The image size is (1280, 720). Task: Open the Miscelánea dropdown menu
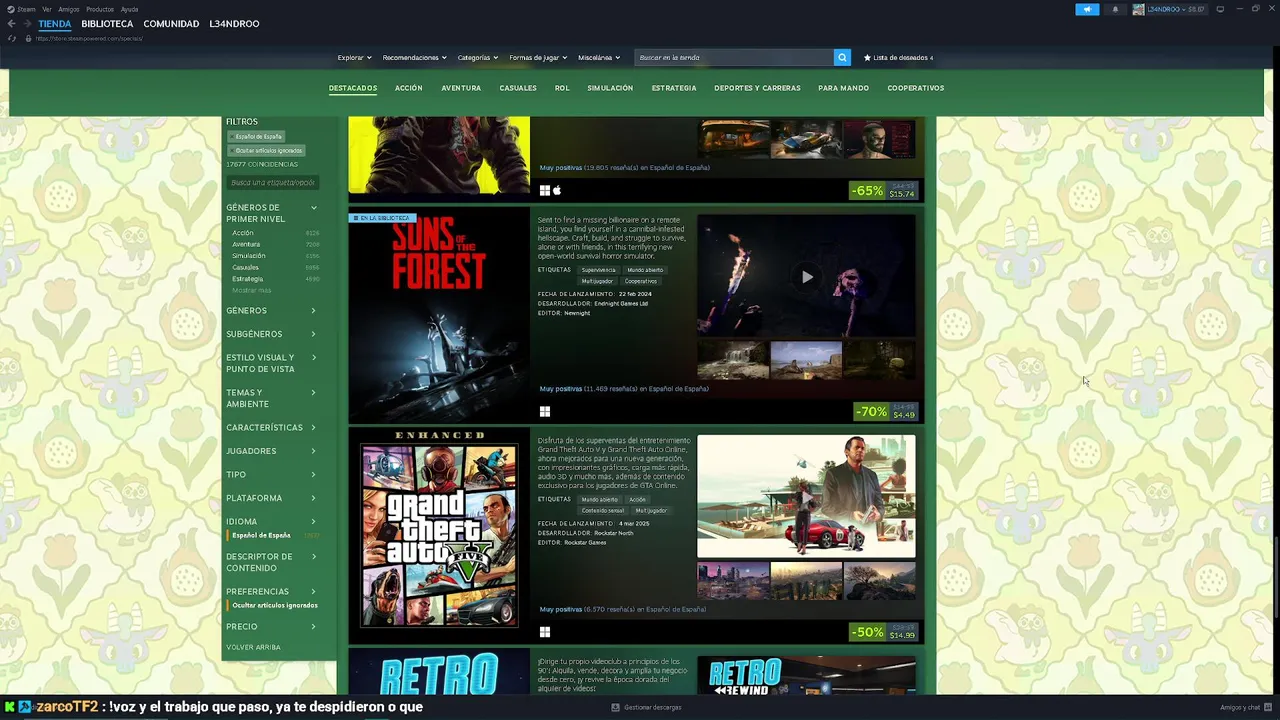point(599,57)
